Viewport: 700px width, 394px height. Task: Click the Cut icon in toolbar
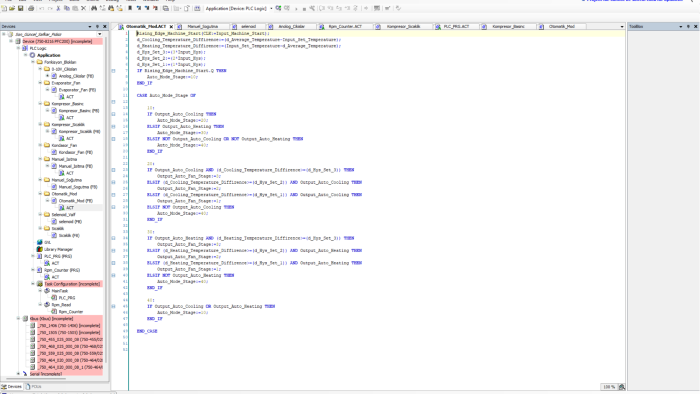point(58,8)
